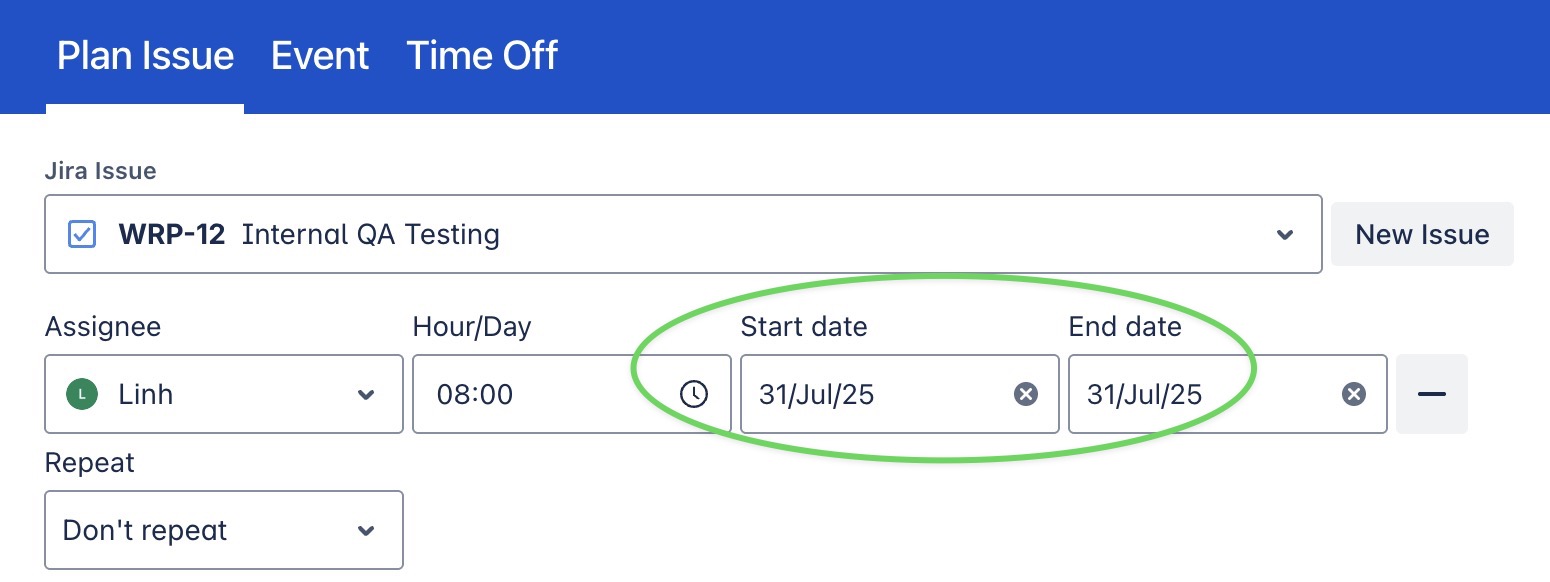Image resolution: width=1550 pixels, height=582 pixels.
Task: Click the minus icon beside End date
Action: tap(1431, 394)
